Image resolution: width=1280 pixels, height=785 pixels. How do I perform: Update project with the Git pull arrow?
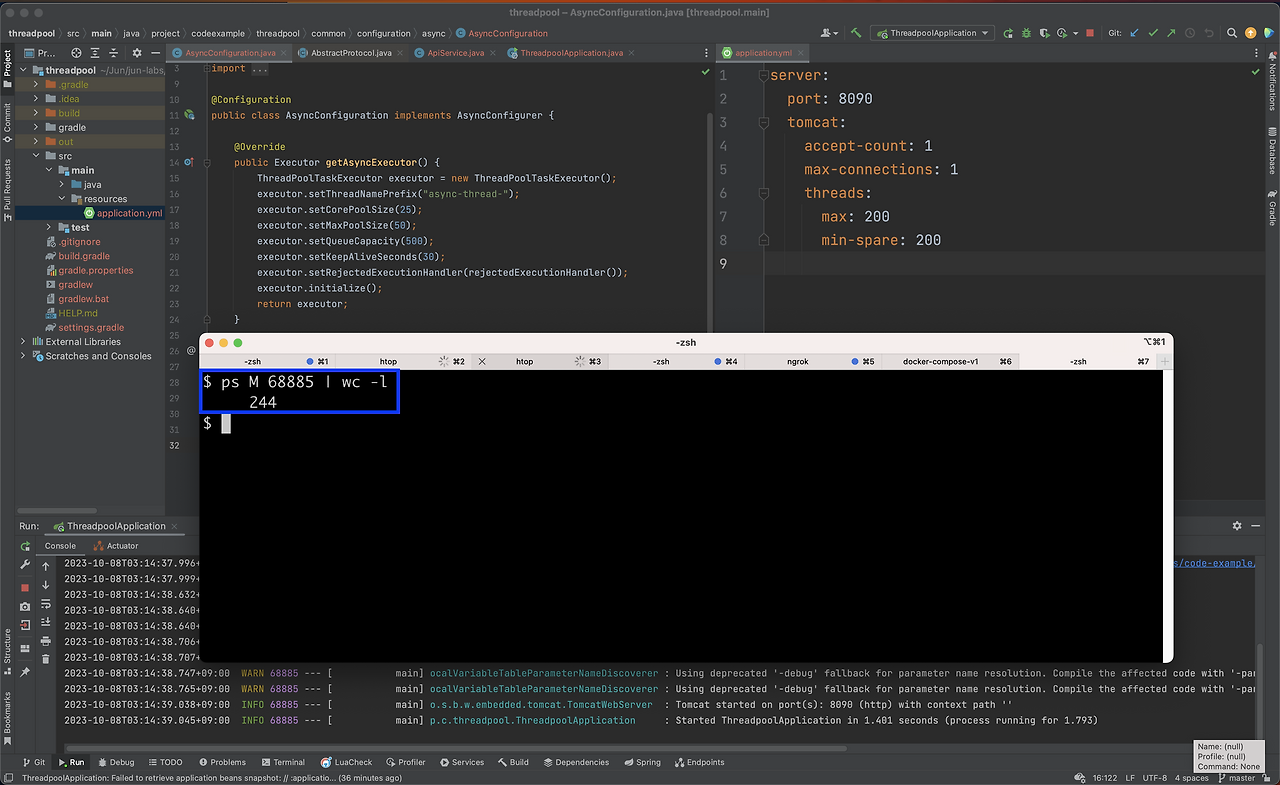point(1134,33)
